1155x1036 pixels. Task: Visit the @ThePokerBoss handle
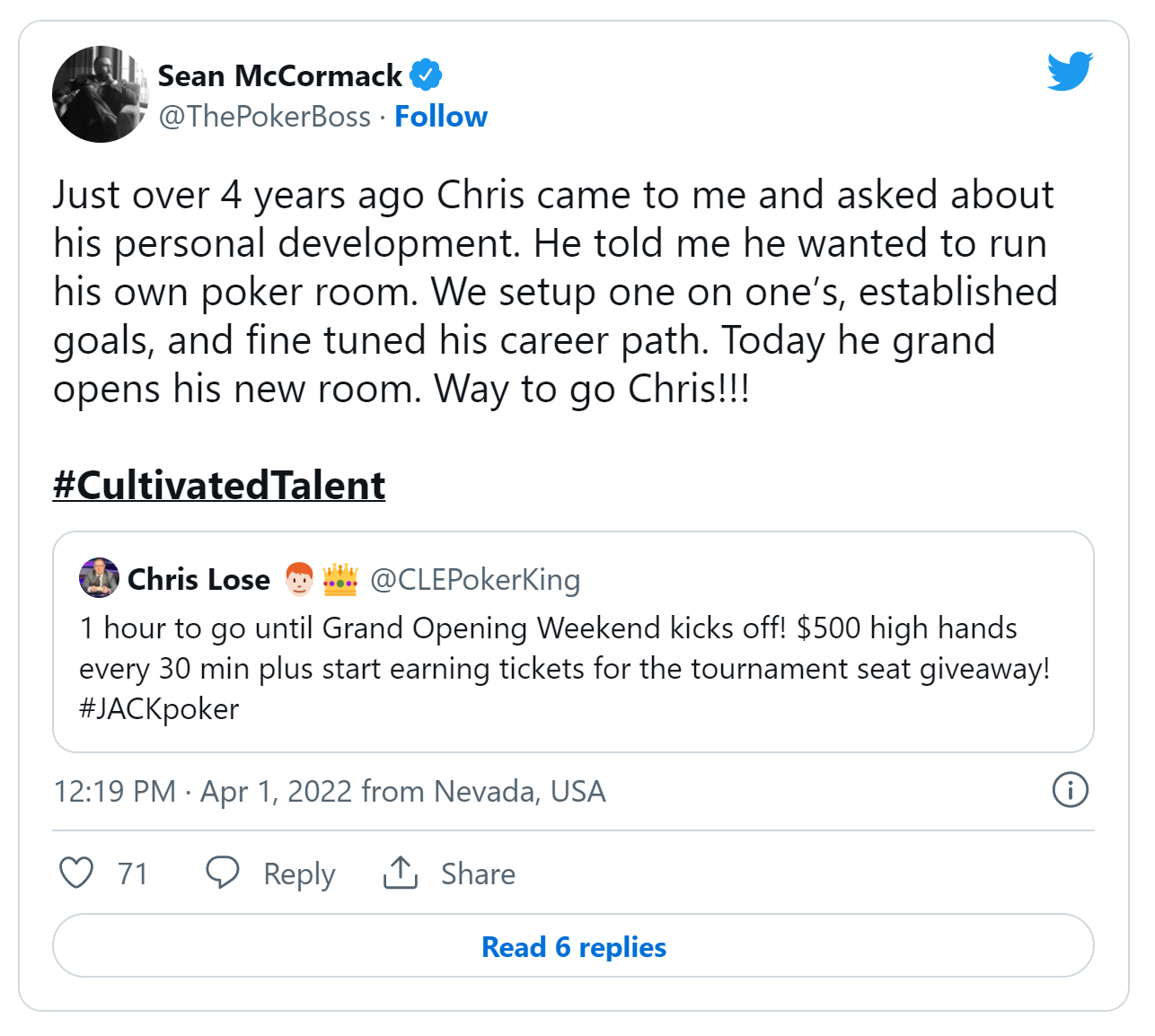pyautogui.click(x=265, y=117)
